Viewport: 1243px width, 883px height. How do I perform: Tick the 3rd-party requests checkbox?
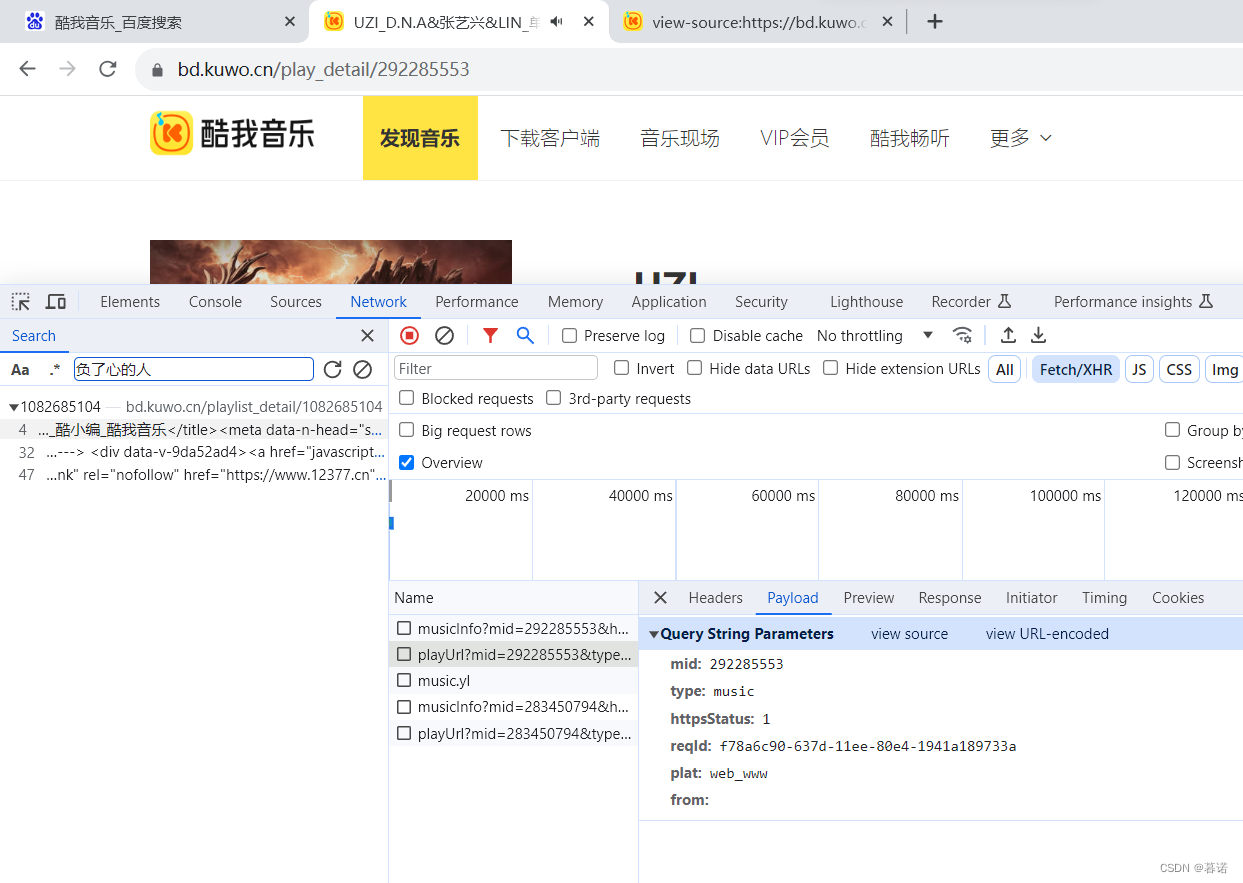point(553,398)
